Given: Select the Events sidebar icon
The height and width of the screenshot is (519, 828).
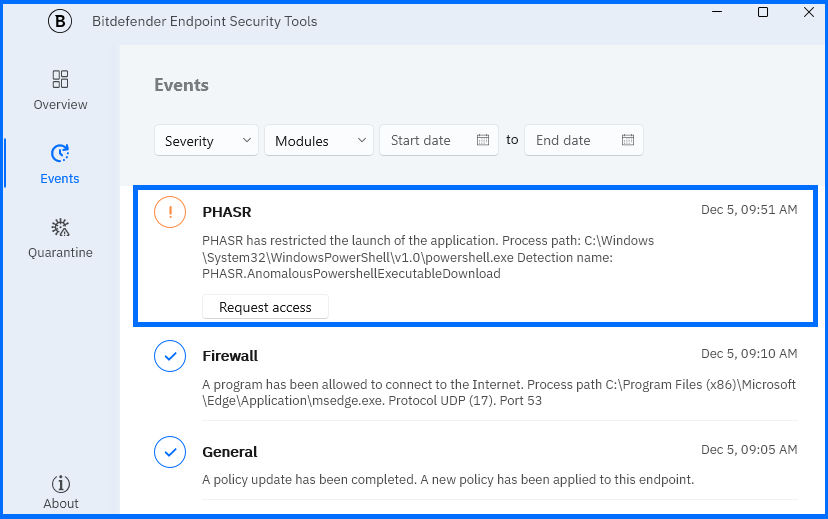Looking at the screenshot, I should coord(60,153).
